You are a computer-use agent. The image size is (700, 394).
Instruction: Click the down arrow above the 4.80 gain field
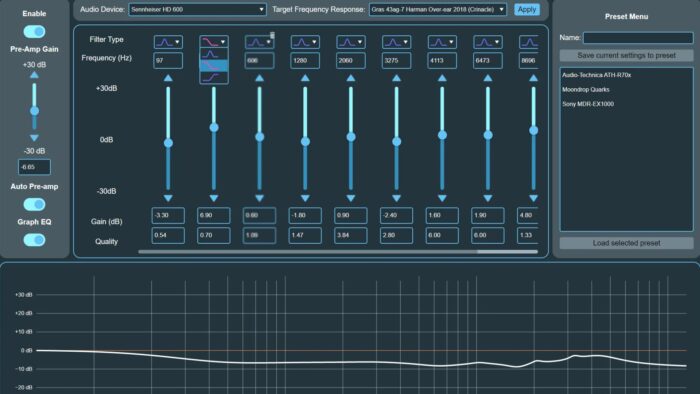[533, 198]
